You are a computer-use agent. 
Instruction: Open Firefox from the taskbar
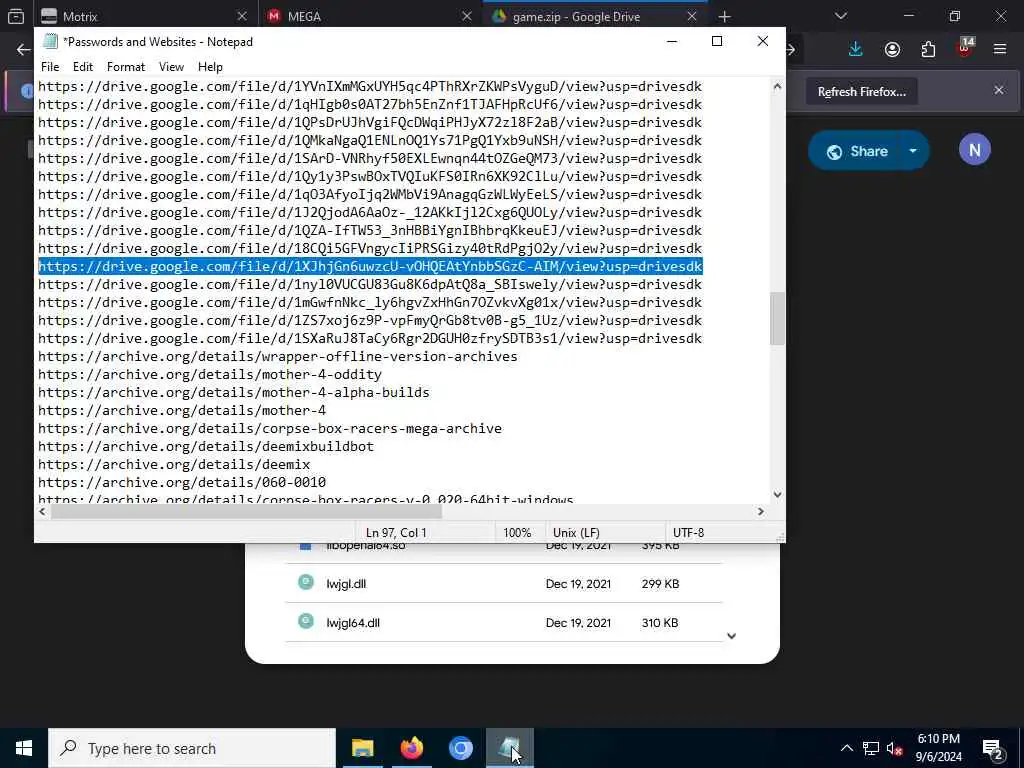[x=411, y=748]
